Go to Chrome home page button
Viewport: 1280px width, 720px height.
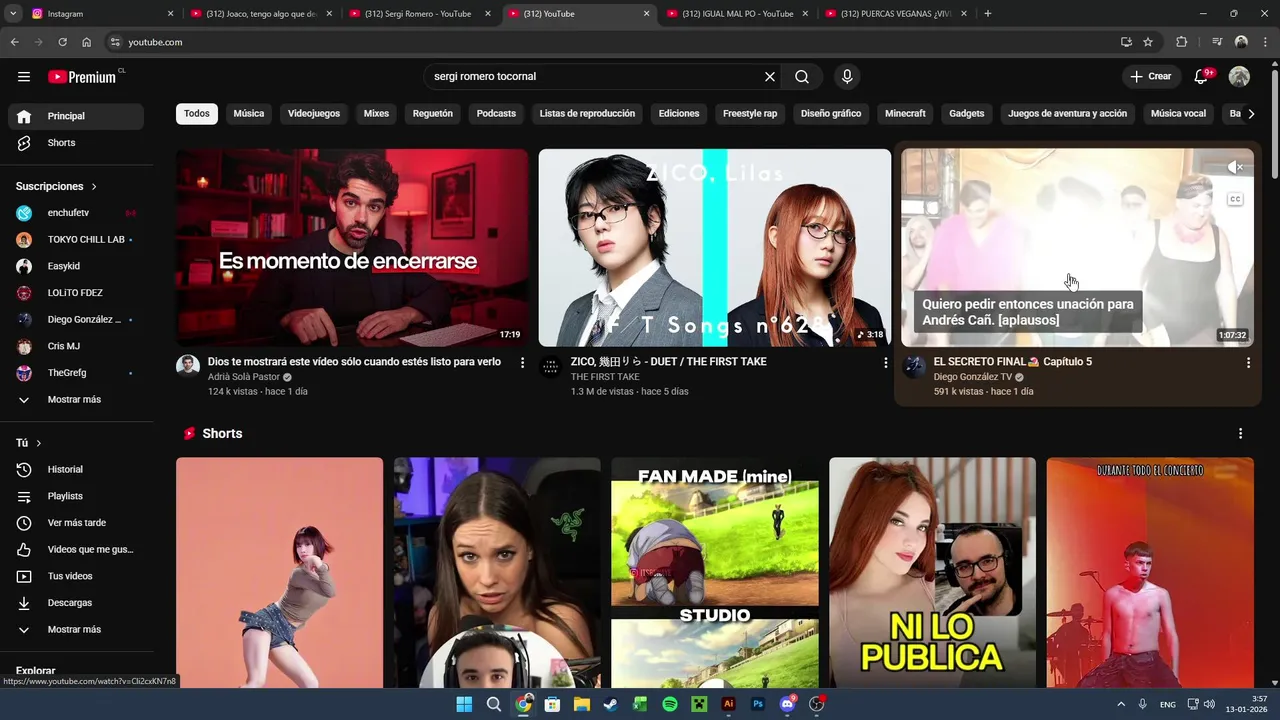(87, 42)
